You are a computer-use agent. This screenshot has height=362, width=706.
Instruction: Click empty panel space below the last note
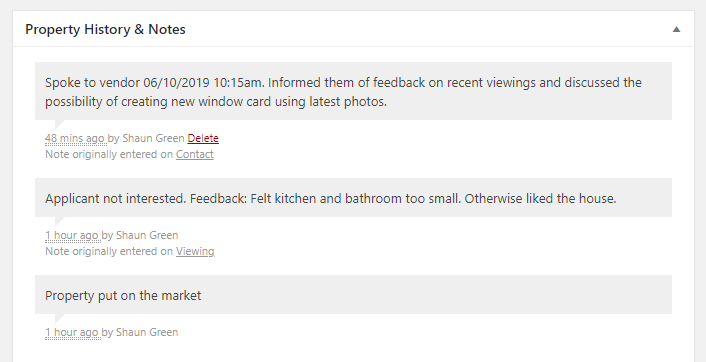(x=353, y=352)
